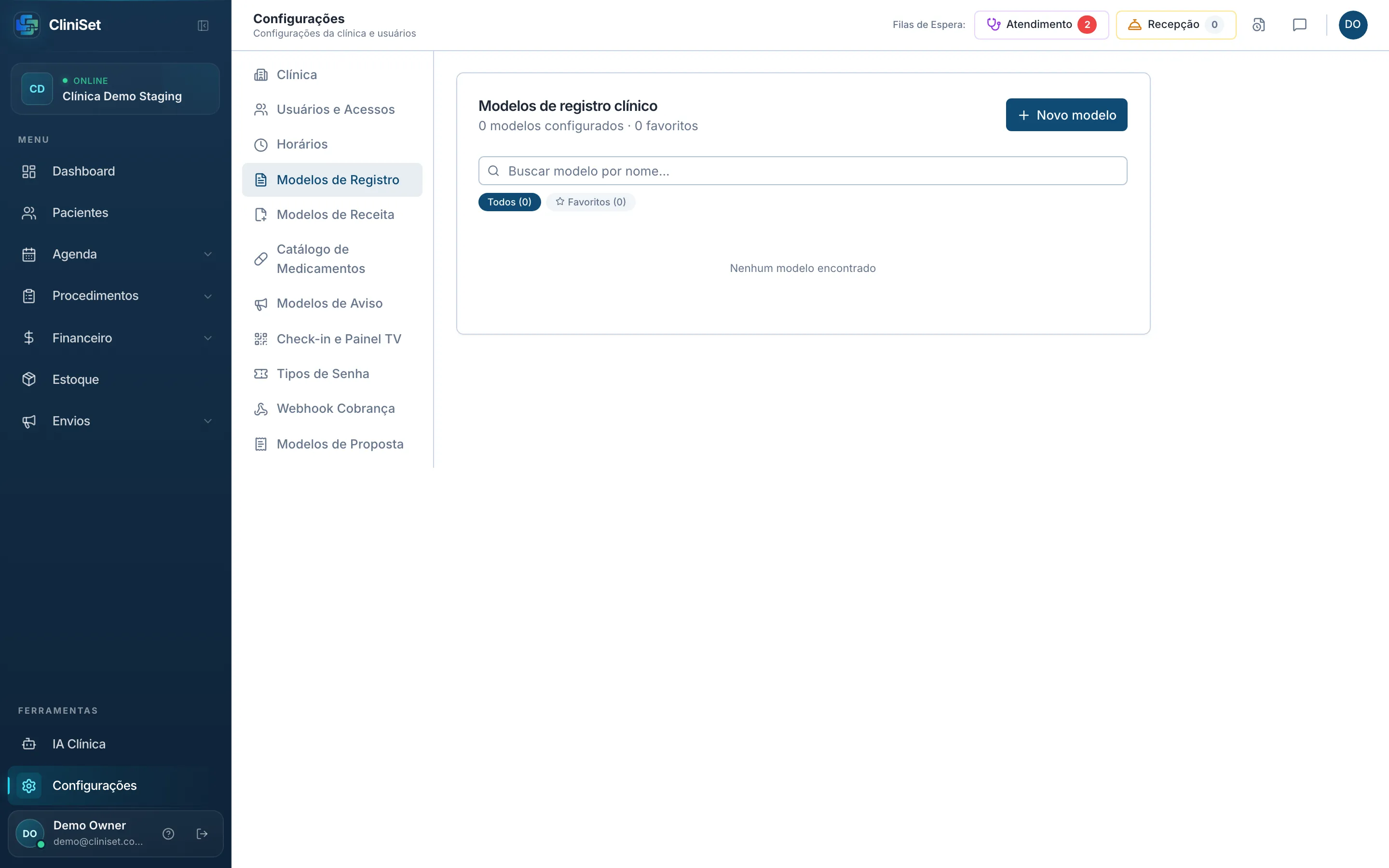Expand the Financeiro submenu chevron
This screenshot has width=1389, height=868.
click(208, 338)
